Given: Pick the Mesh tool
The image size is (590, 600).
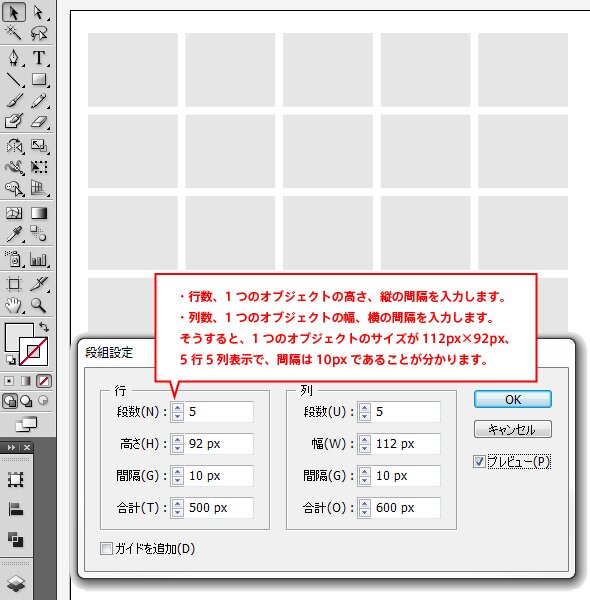Looking at the screenshot, I should 14,213.
